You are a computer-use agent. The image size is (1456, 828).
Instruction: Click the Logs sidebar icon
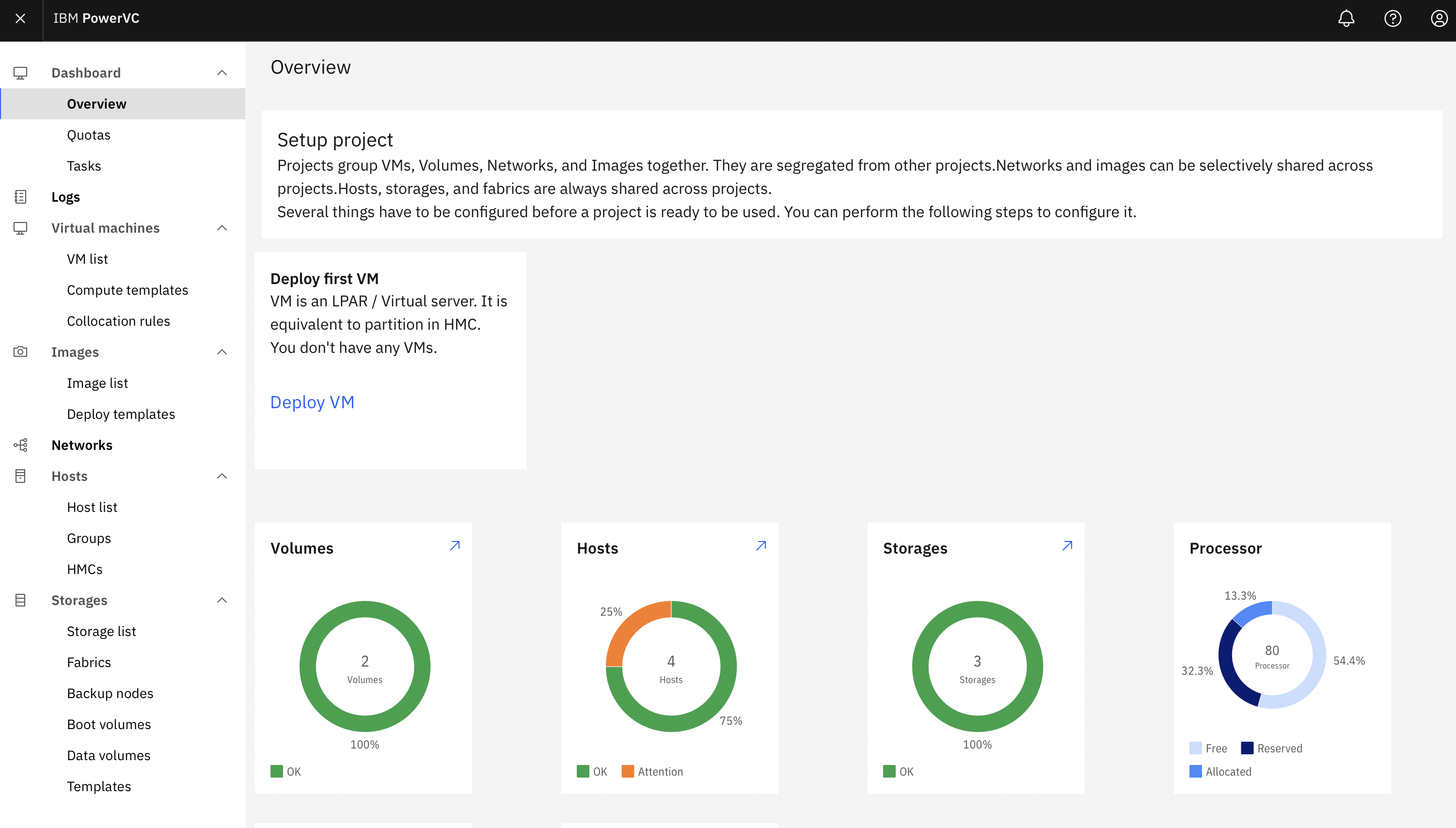(x=20, y=197)
